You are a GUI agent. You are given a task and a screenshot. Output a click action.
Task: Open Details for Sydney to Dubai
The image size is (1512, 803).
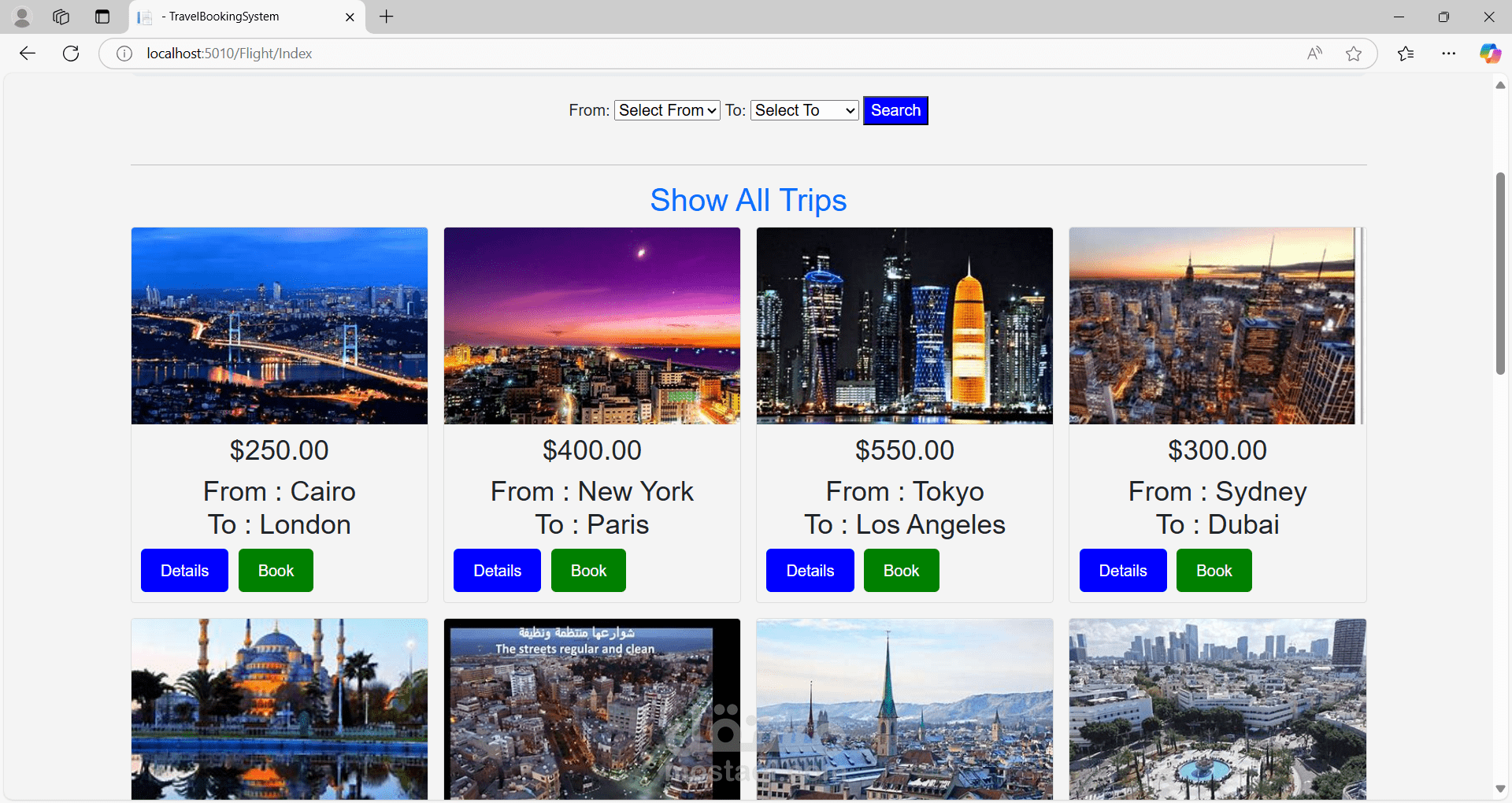tap(1123, 570)
